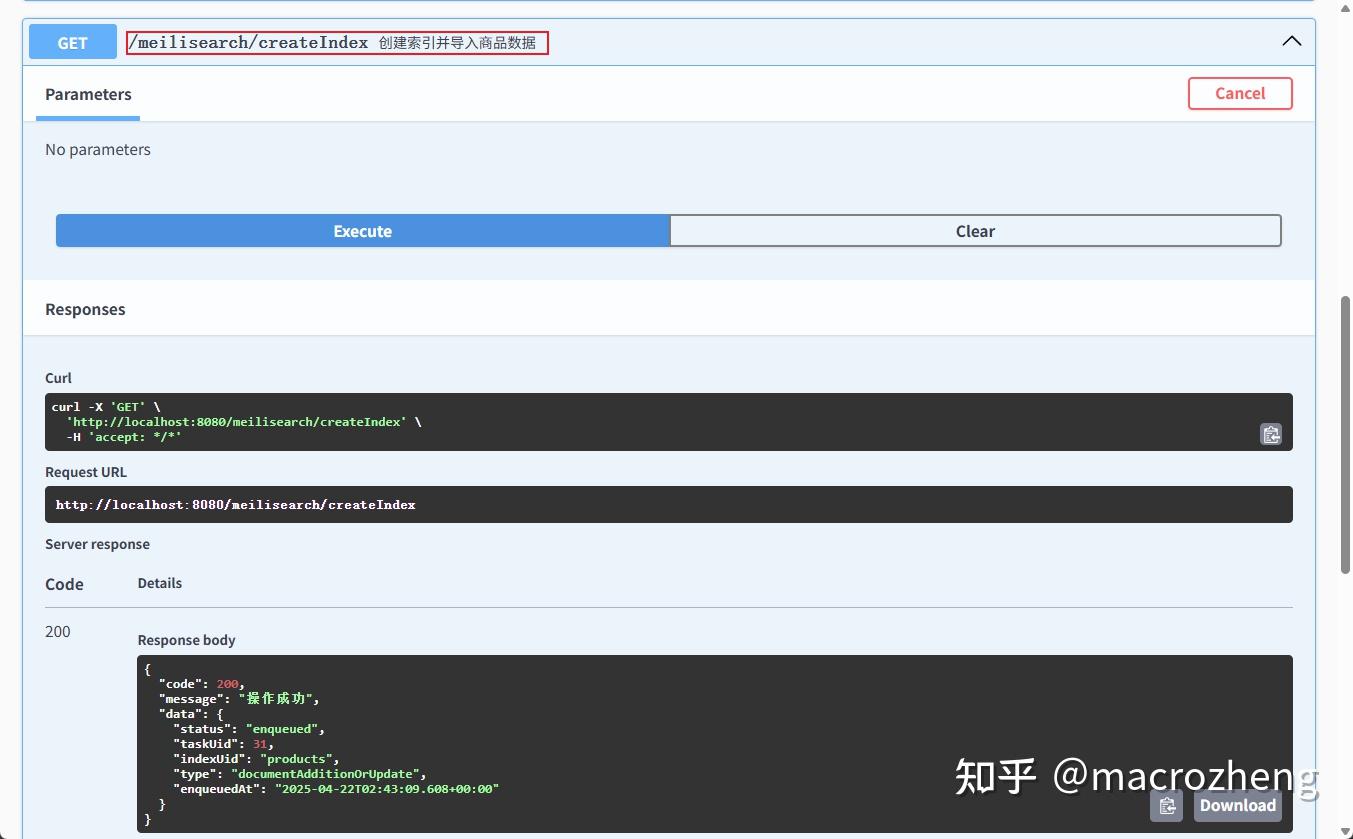This screenshot has width=1353, height=839.
Task: Select the Parameters tab
Action: [x=88, y=94]
